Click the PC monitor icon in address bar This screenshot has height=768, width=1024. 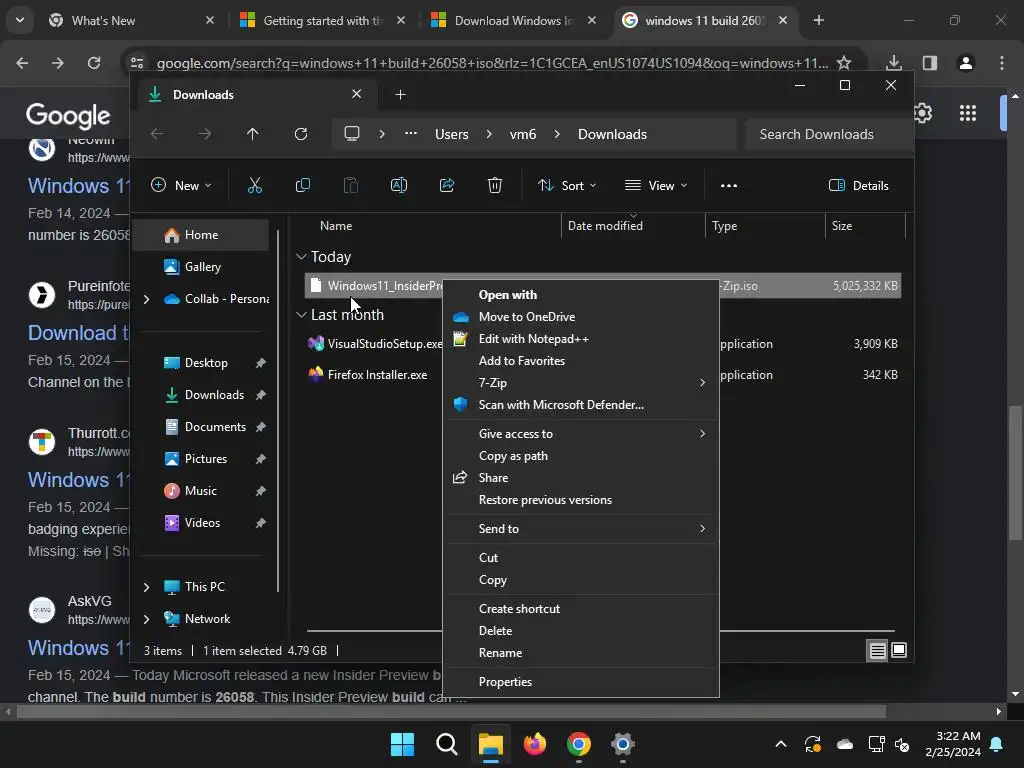(x=352, y=134)
